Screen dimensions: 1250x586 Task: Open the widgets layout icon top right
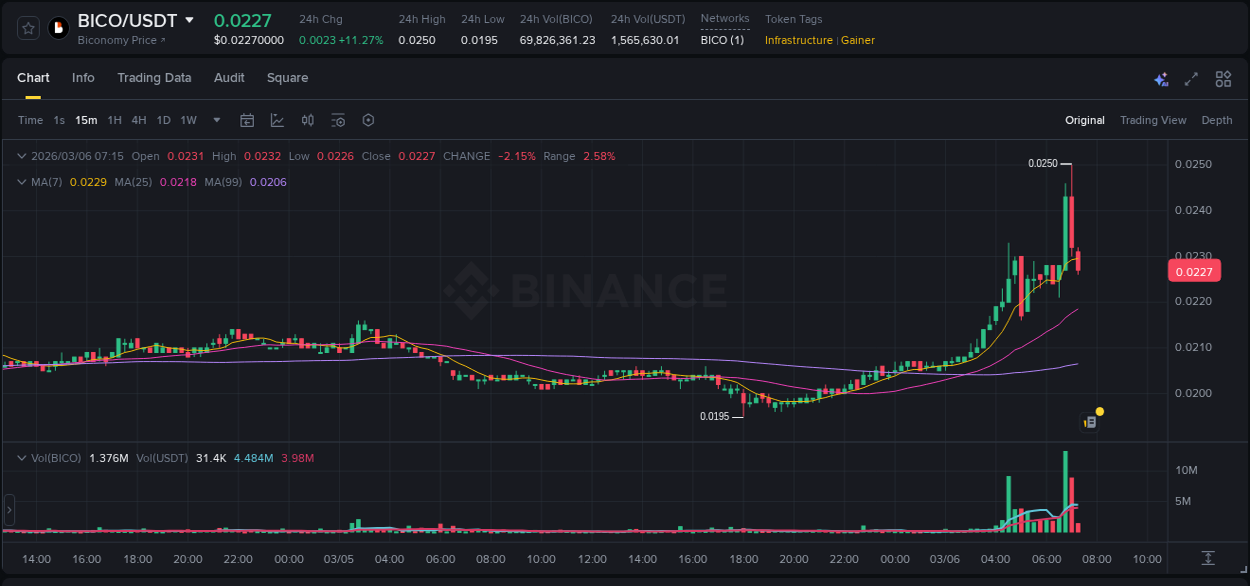tap(1223, 78)
